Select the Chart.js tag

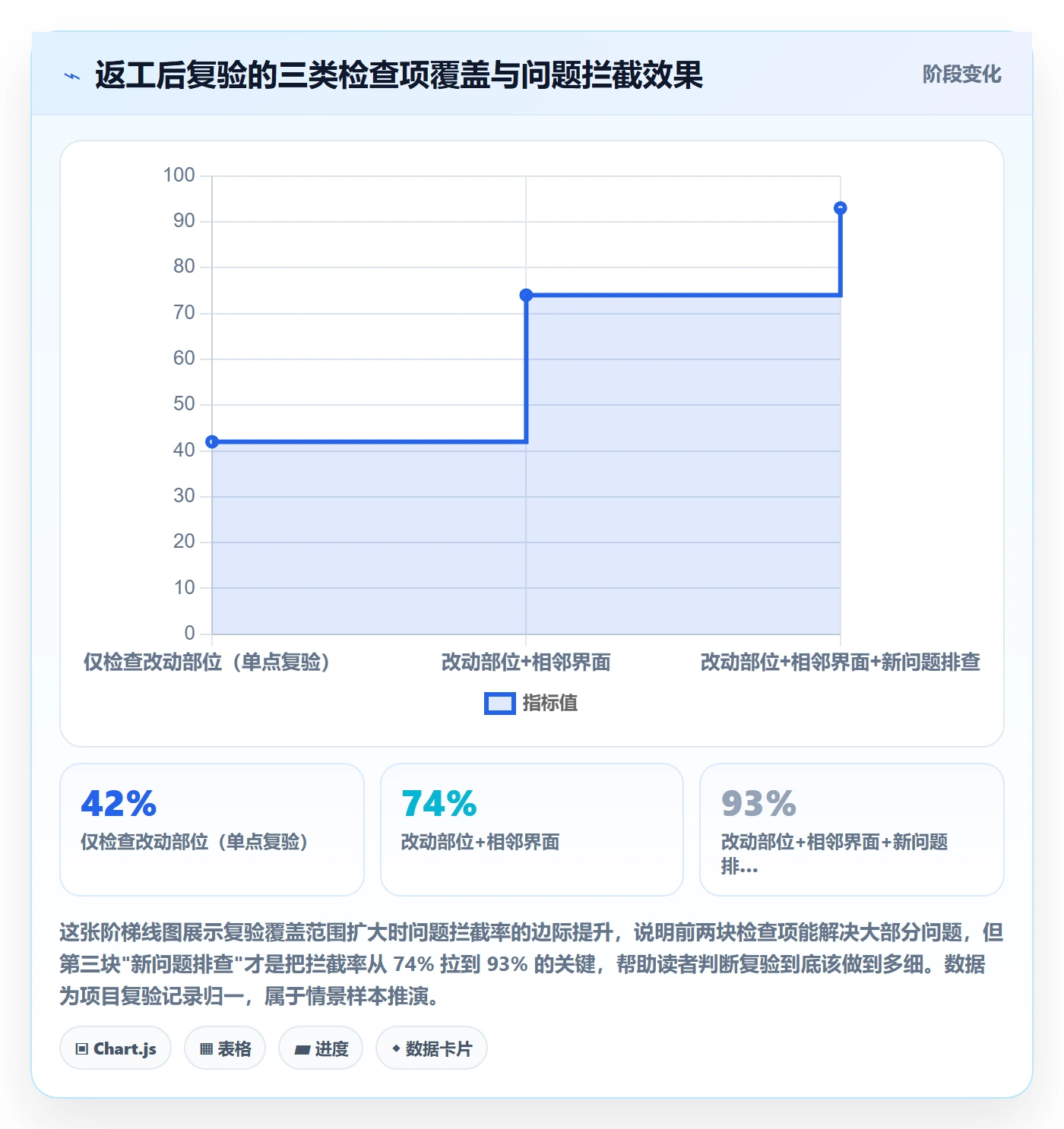click(x=116, y=1048)
